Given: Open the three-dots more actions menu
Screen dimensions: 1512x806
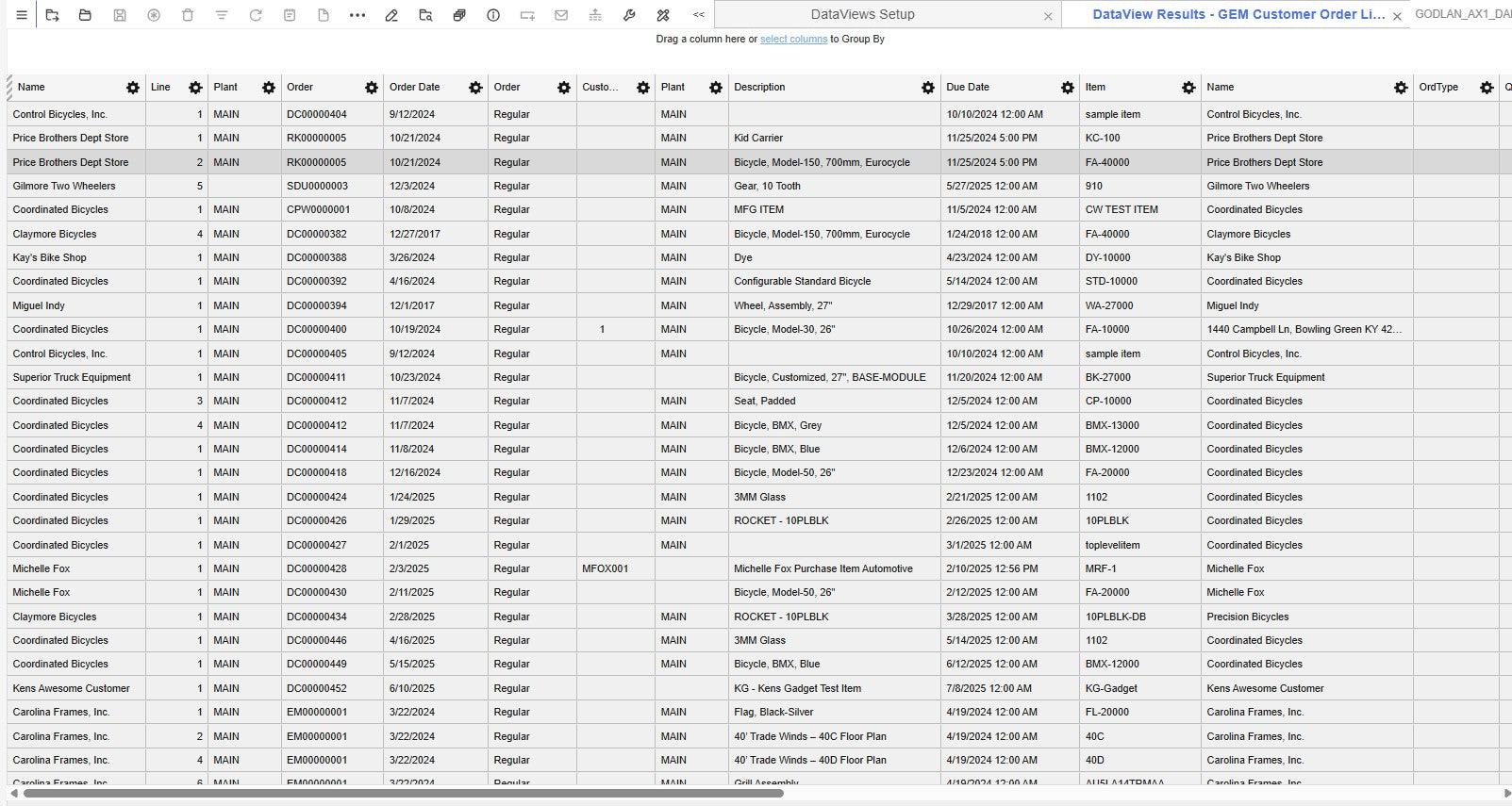Looking at the screenshot, I should [x=357, y=15].
